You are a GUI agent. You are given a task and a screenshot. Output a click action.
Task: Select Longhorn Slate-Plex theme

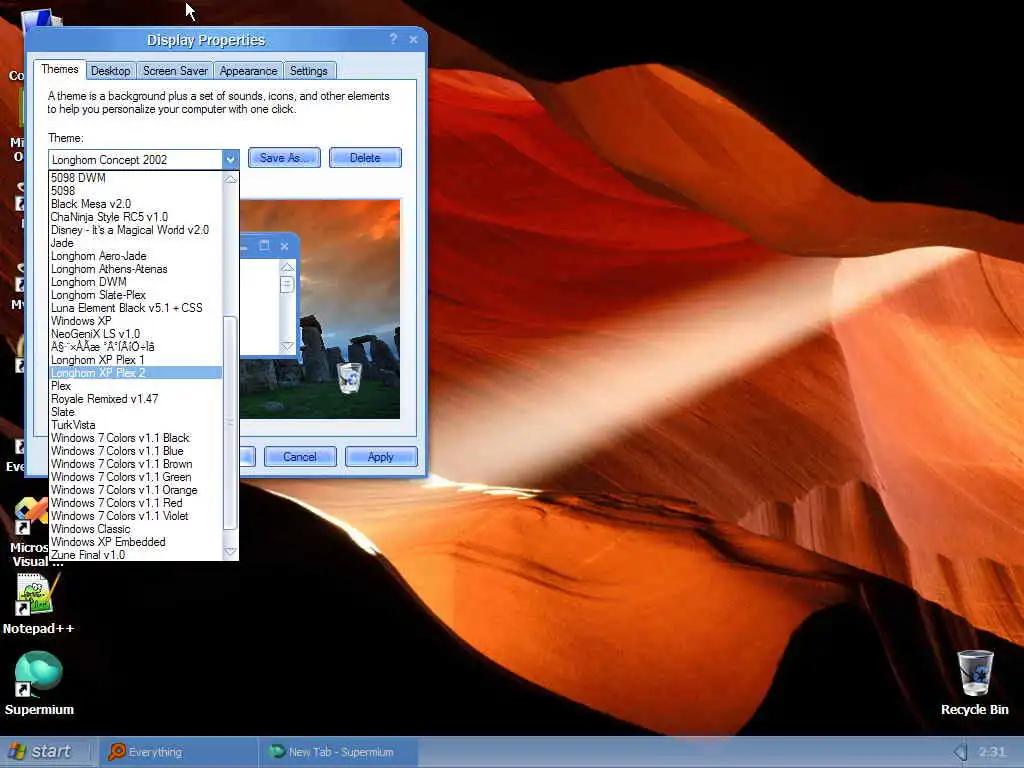136,295
